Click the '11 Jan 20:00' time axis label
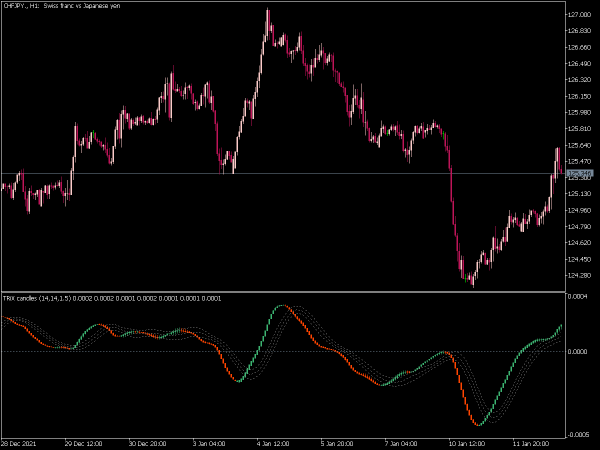The image size is (600, 450). [x=531, y=444]
